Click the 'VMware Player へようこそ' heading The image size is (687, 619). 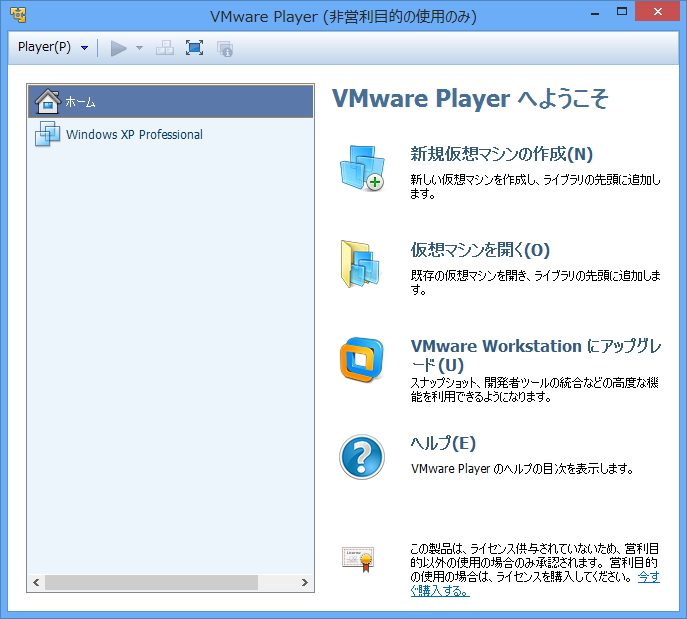tap(470, 99)
